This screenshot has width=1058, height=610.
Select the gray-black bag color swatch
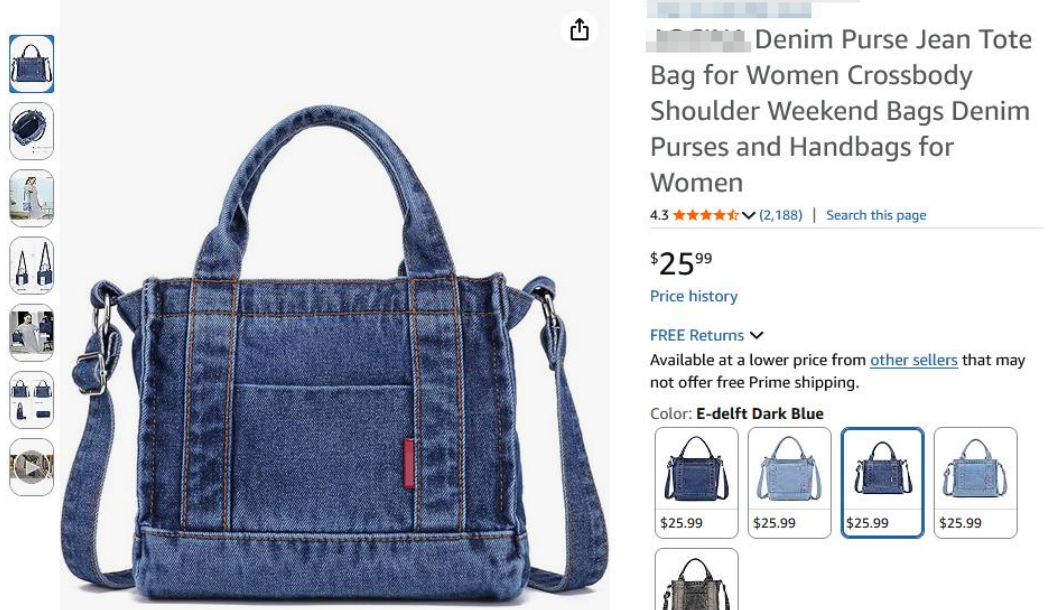coord(696,579)
